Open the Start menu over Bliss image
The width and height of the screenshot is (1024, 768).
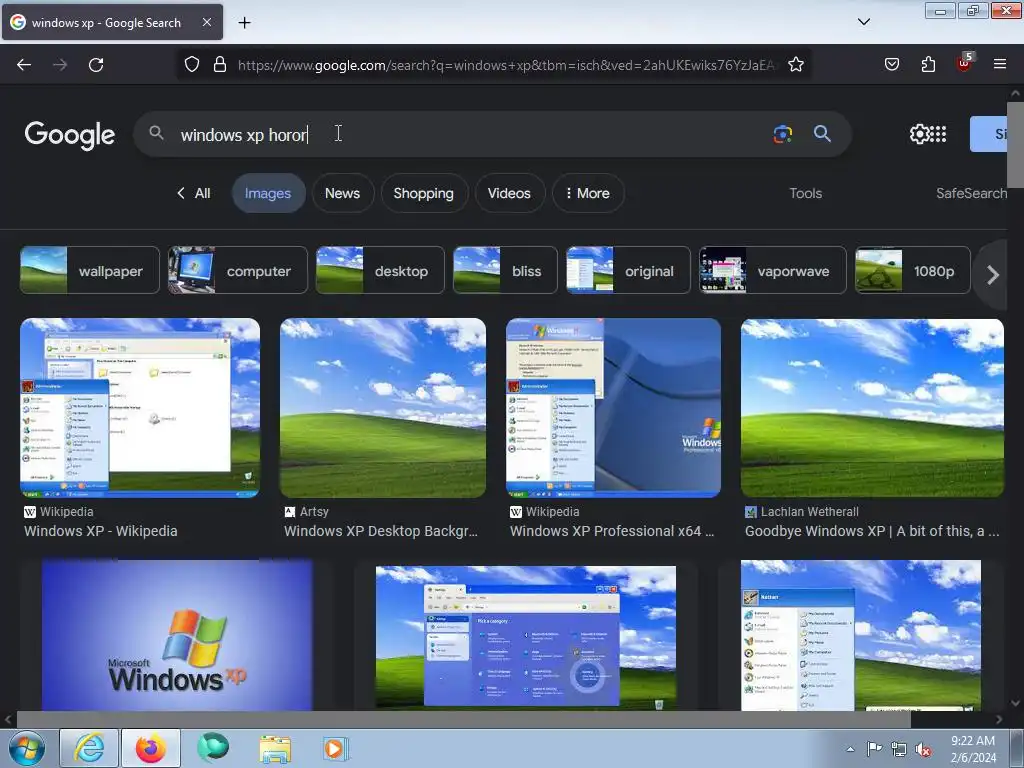861,635
